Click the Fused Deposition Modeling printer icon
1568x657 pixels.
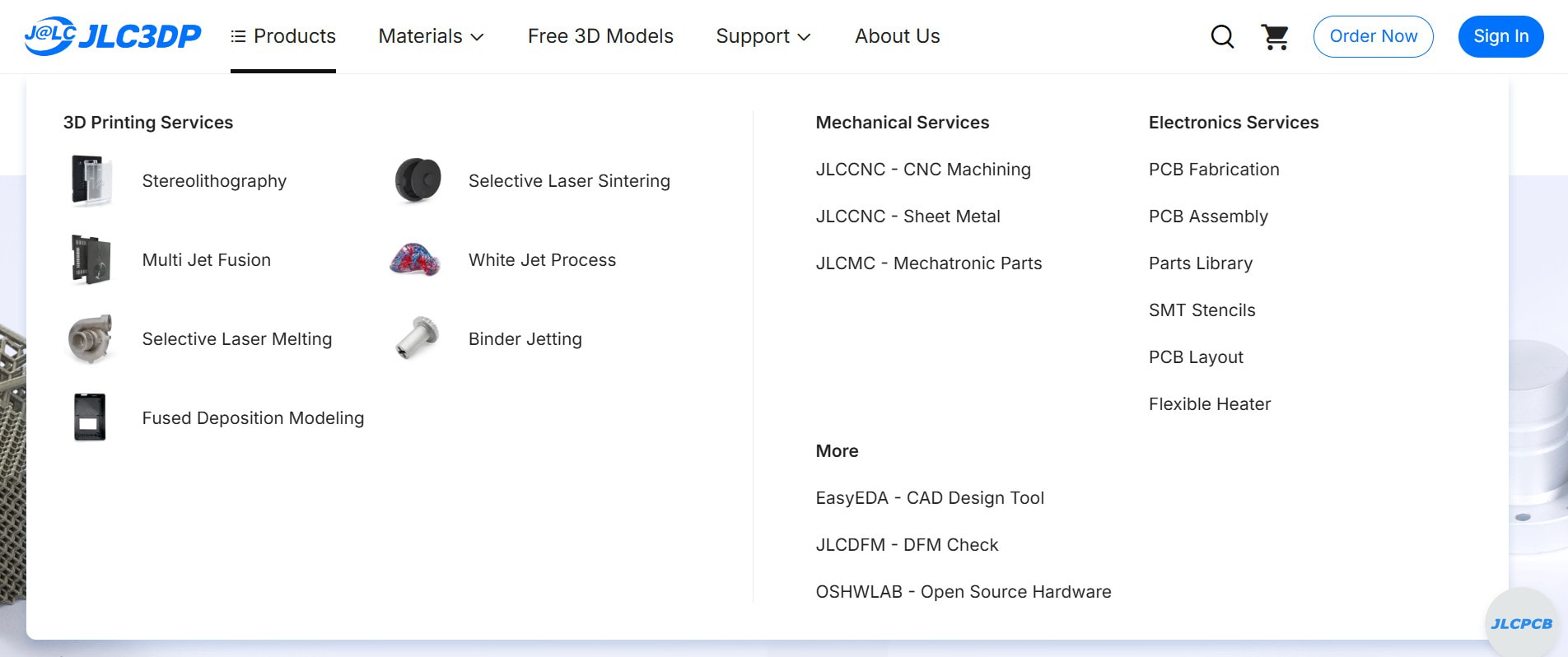[90, 417]
